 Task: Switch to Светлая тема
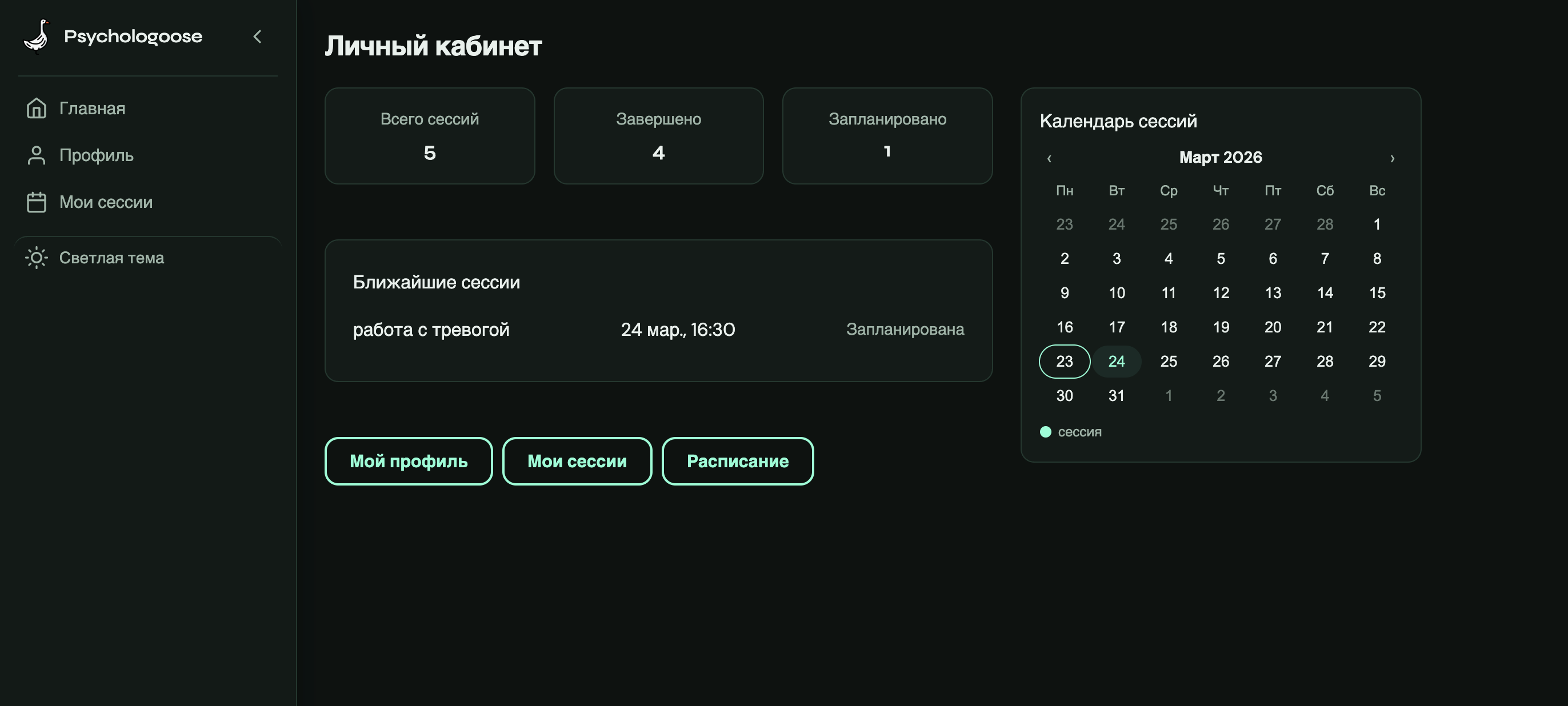coord(148,258)
